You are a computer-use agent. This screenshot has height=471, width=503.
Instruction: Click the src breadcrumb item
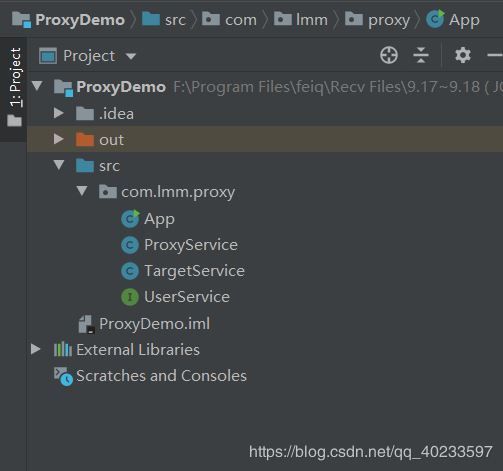pyautogui.click(x=164, y=20)
